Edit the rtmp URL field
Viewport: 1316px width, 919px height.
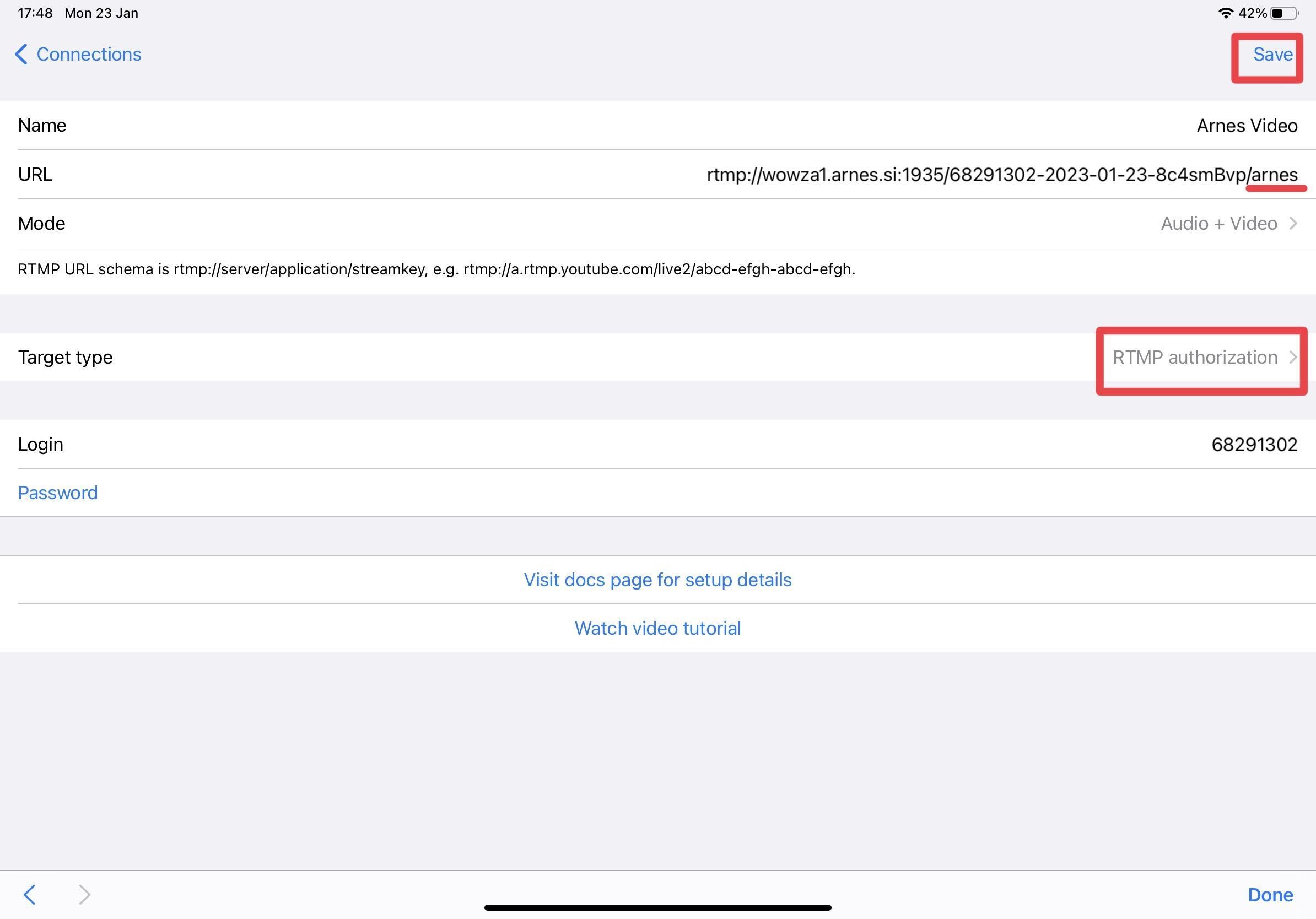(x=1002, y=175)
